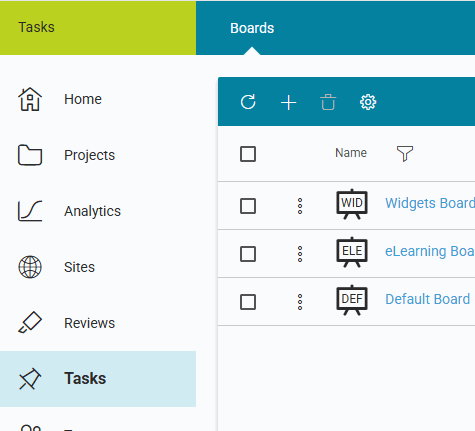This screenshot has height=431, width=475.
Task: Open the Widgets Board three-dot menu
Action: [x=300, y=206]
